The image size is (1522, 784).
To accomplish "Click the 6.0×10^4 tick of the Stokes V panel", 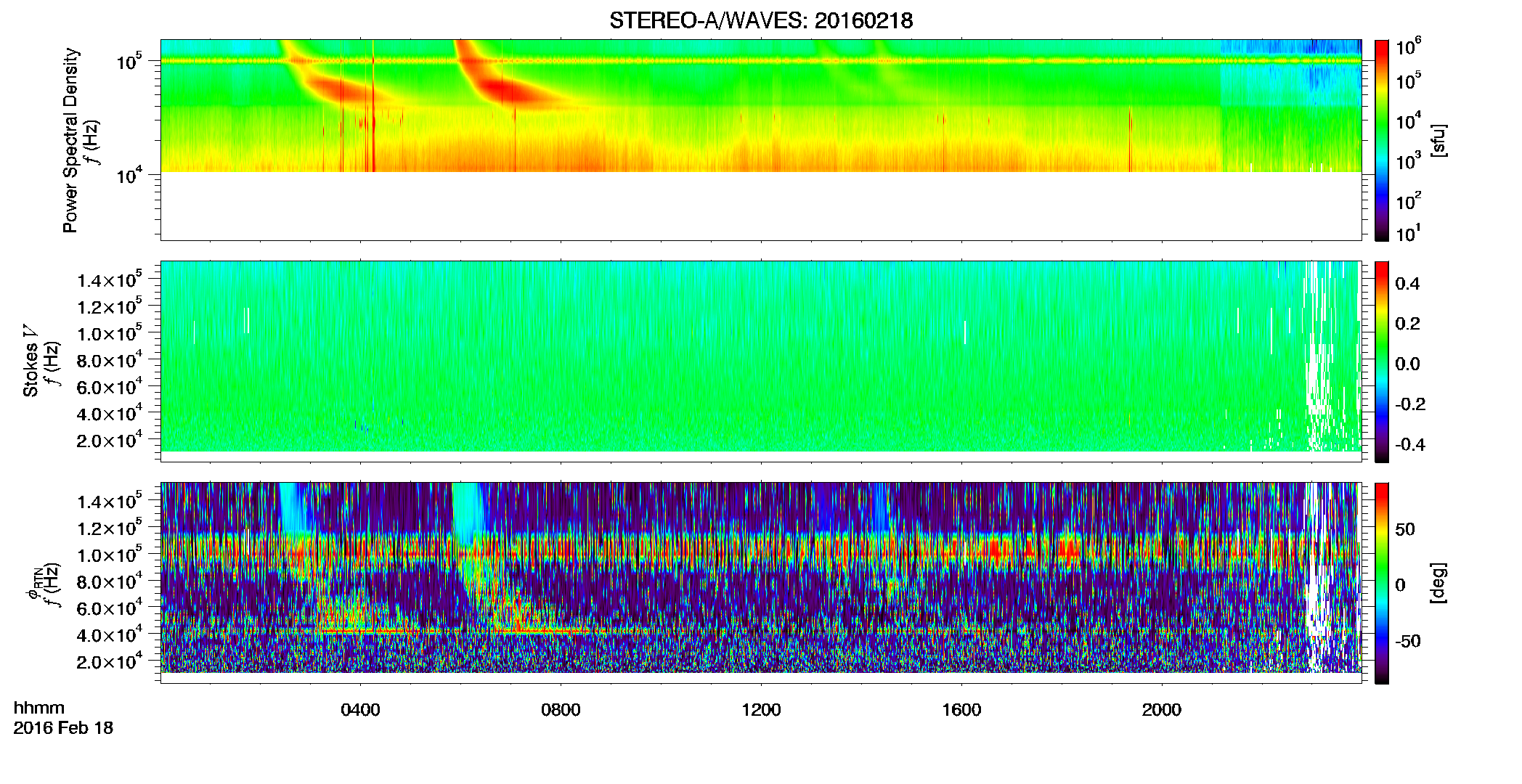I will click(x=110, y=387).
